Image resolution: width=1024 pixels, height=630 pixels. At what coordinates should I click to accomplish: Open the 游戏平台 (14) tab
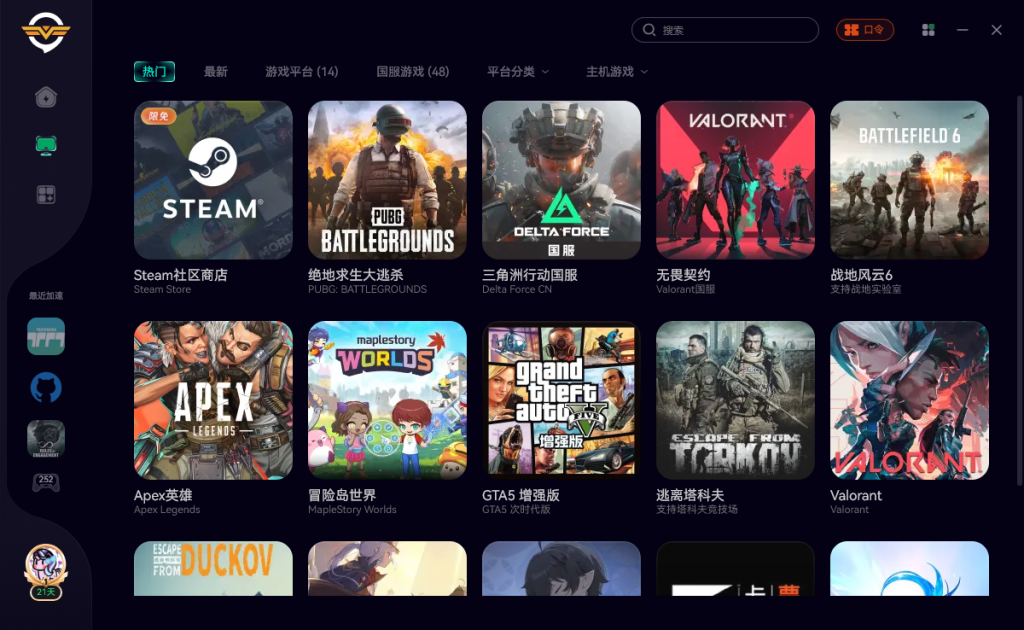pos(302,72)
